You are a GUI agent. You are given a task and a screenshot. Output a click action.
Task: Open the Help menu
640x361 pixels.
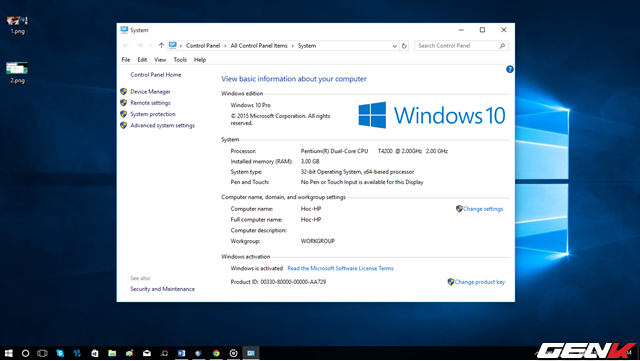click(200, 60)
